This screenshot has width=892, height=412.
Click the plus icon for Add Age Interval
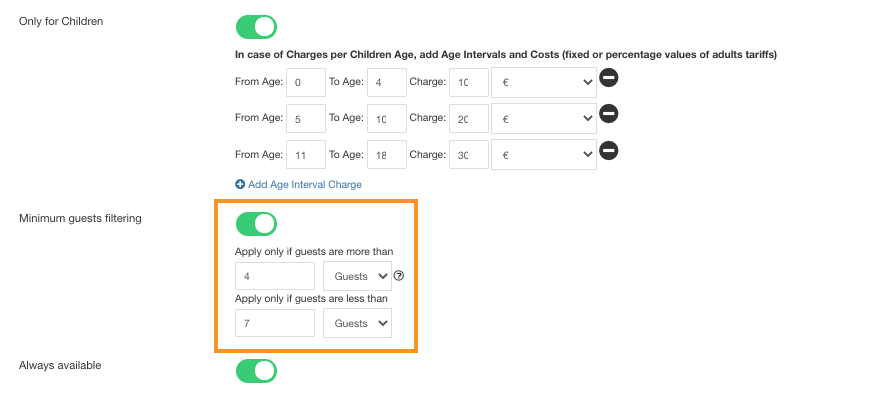240,184
